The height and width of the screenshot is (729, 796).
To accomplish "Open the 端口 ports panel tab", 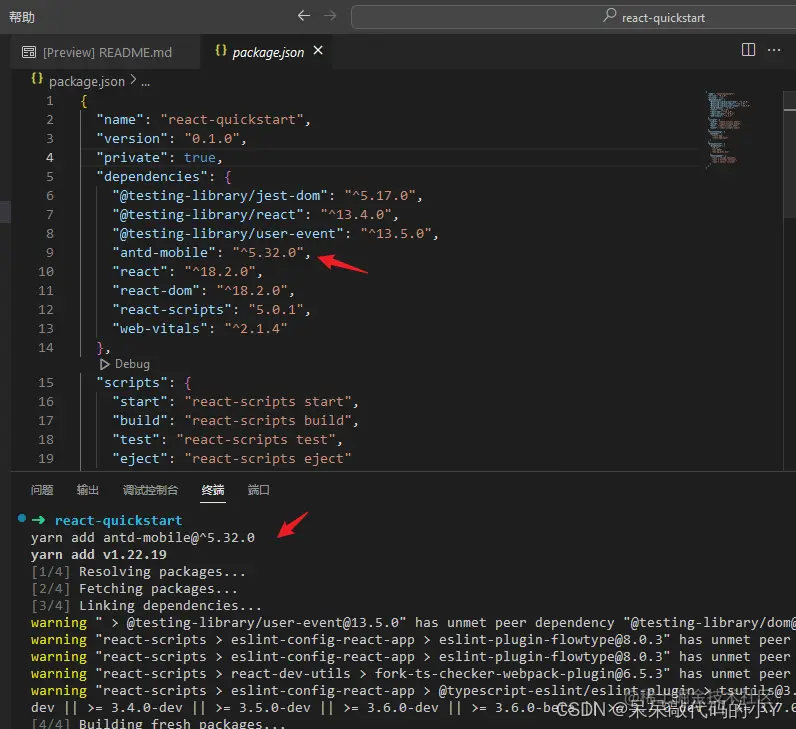I will point(258,490).
